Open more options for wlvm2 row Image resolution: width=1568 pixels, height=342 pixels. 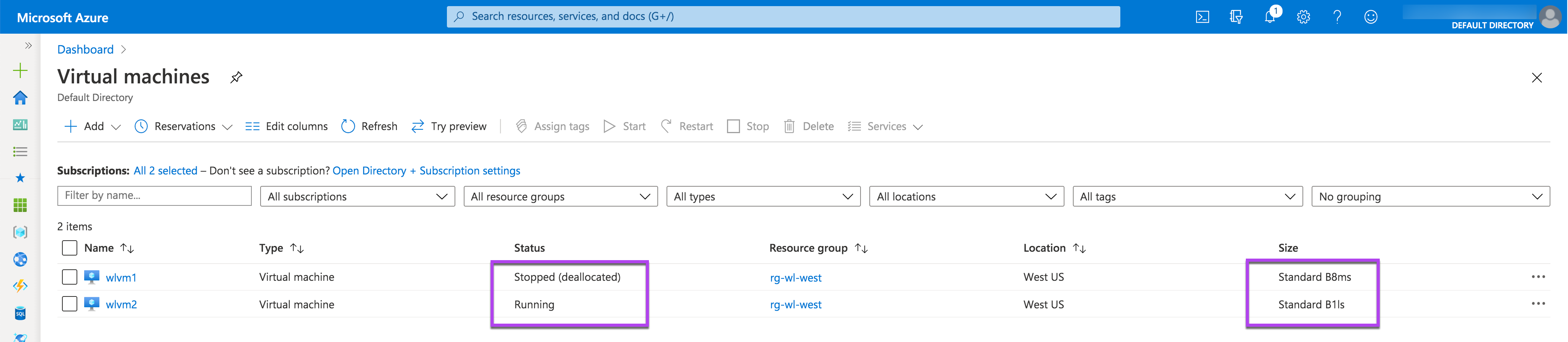[1538, 304]
